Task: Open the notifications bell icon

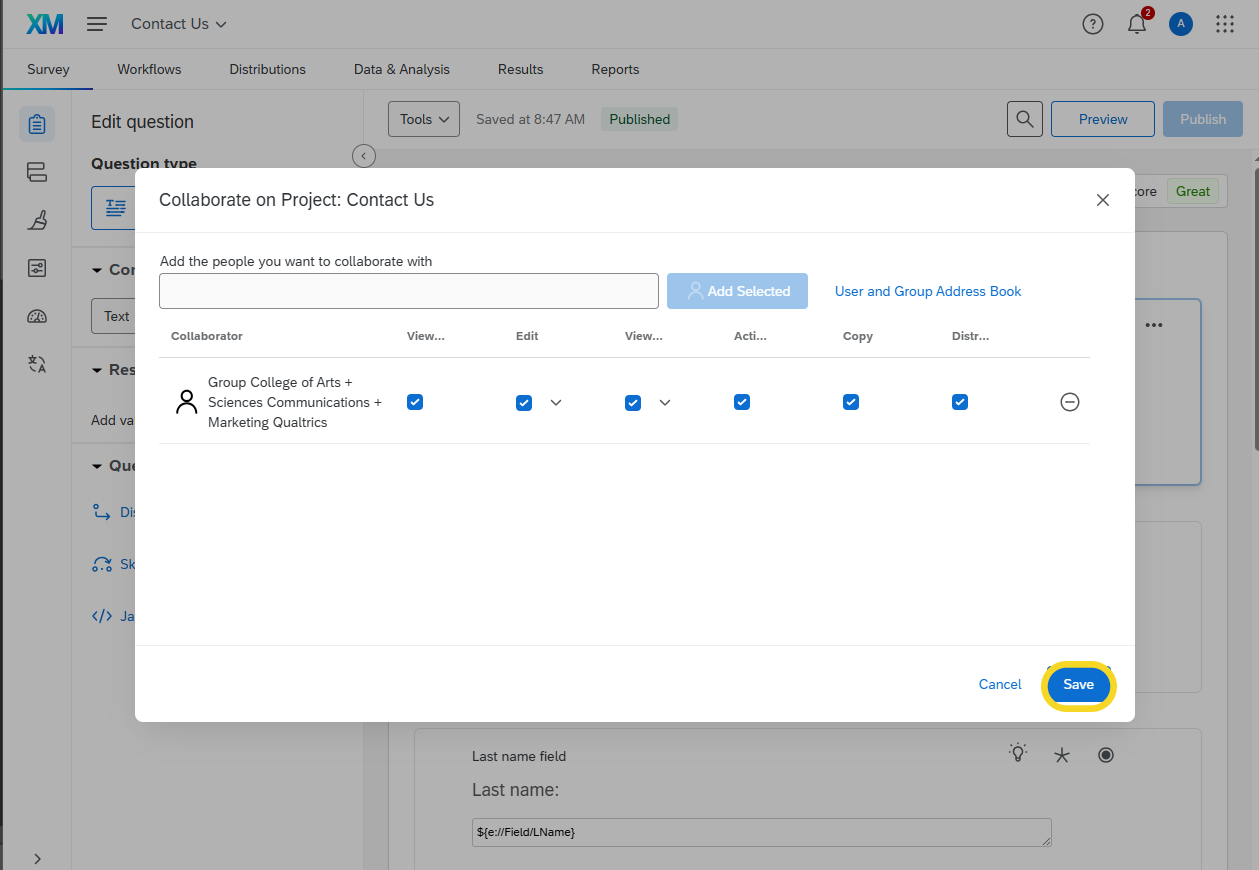Action: (1137, 25)
